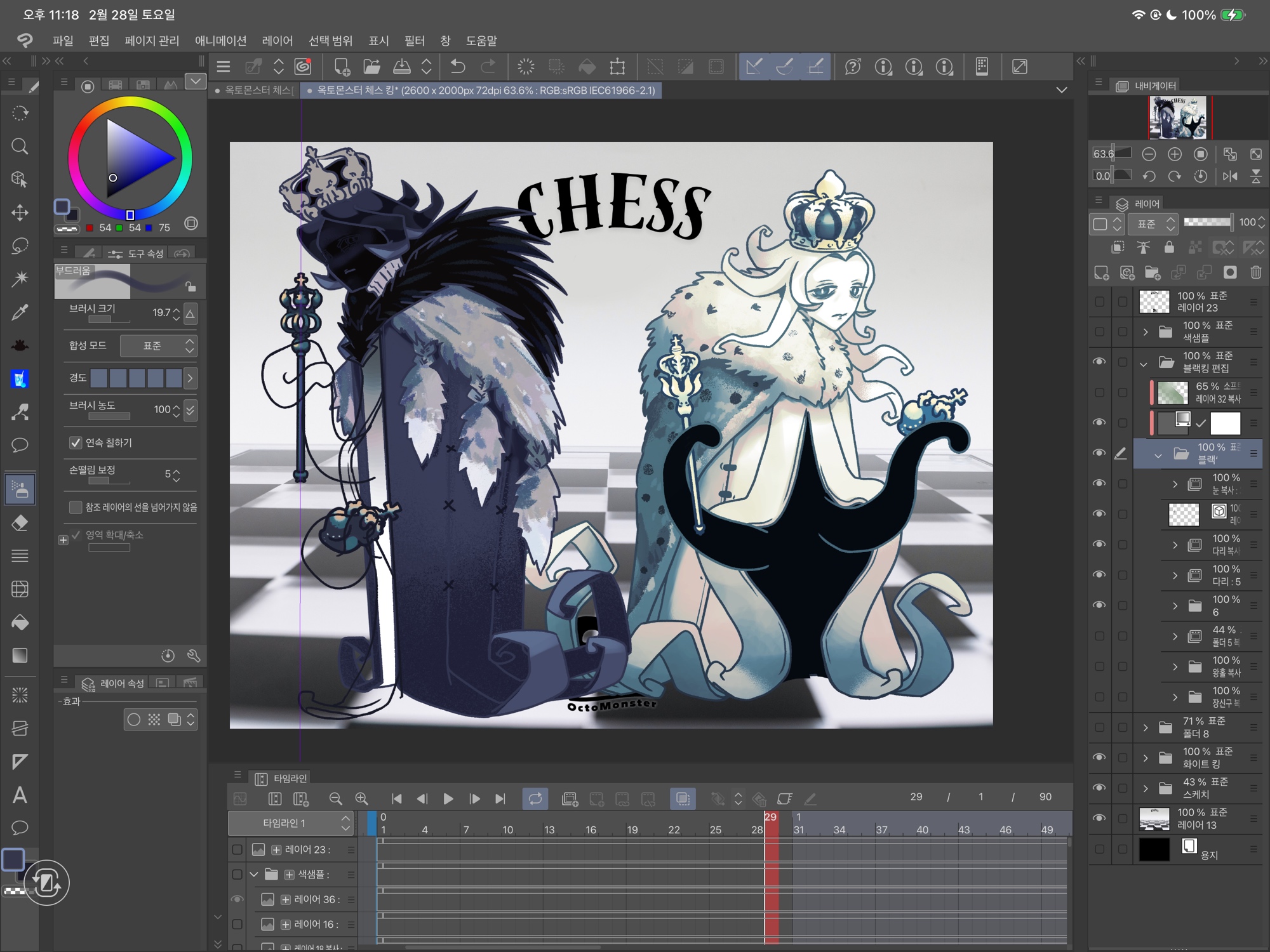
Task: Create a new raster layer
Action: (x=1102, y=273)
